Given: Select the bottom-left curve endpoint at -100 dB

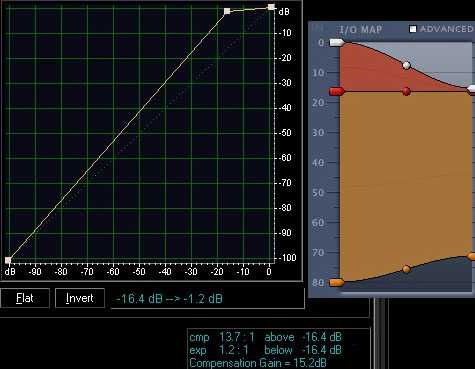Looking at the screenshot, I should click(8, 260).
